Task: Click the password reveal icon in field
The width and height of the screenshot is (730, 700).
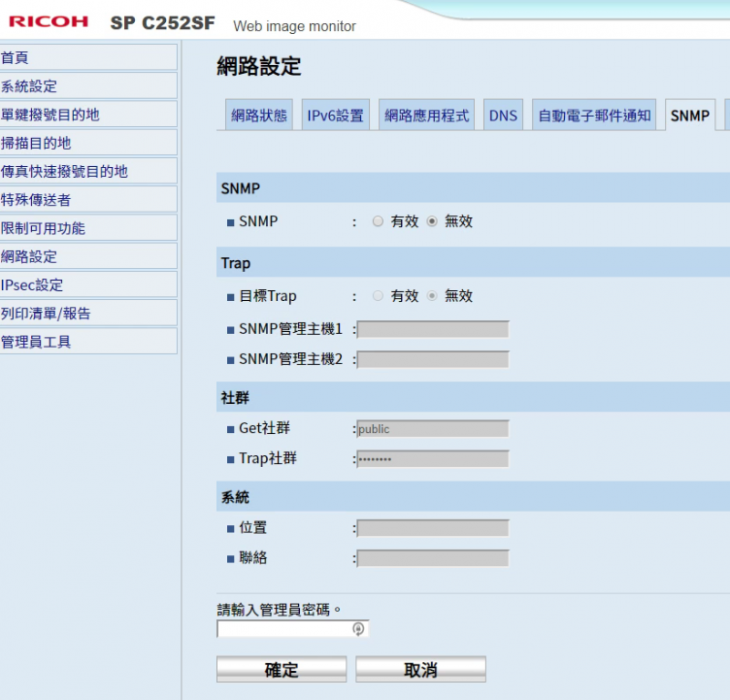Action: point(358,629)
